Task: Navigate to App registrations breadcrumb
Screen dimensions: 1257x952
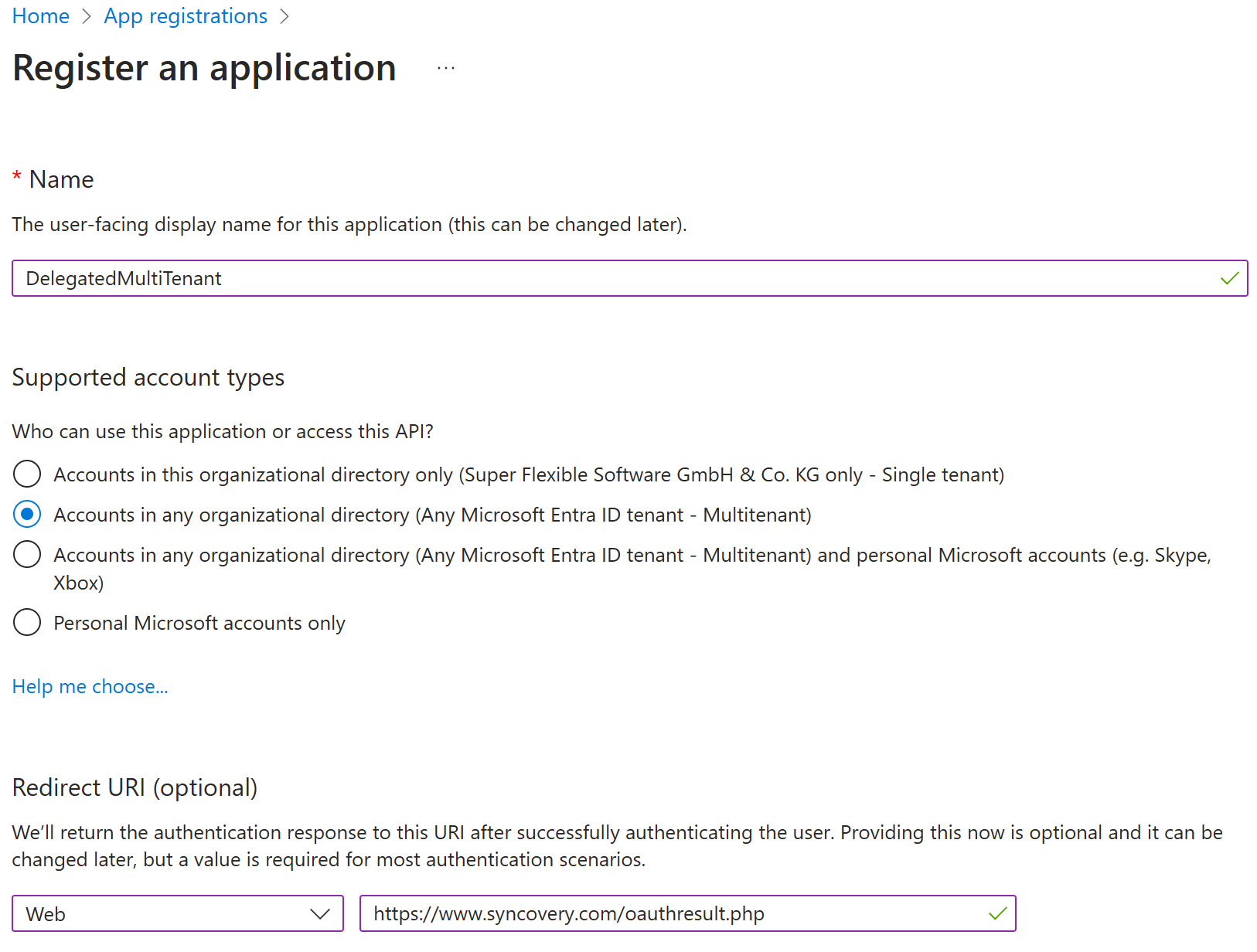Action: click(x=186, y=15)
